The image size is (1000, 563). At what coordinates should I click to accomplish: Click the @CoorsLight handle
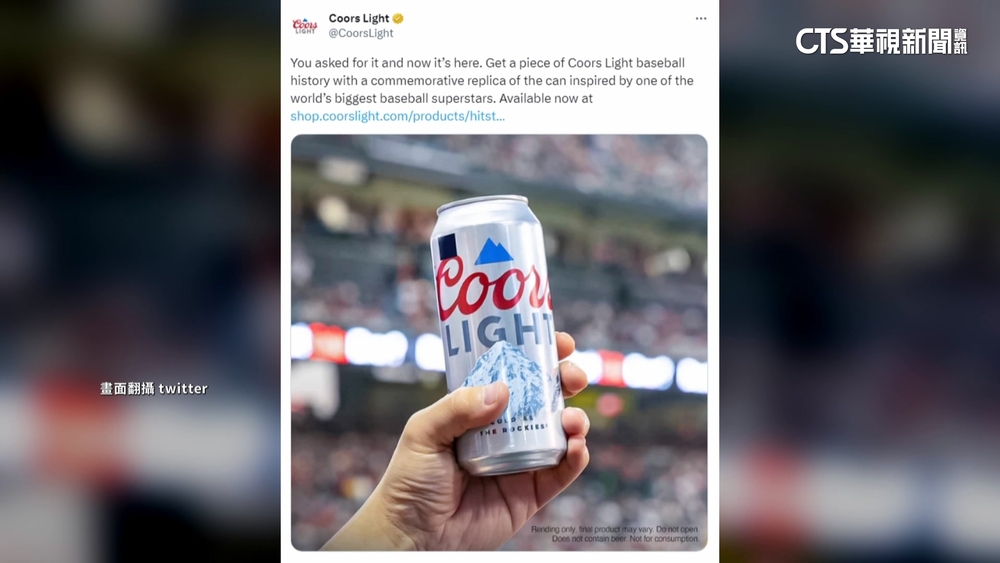tap(361, 33)
